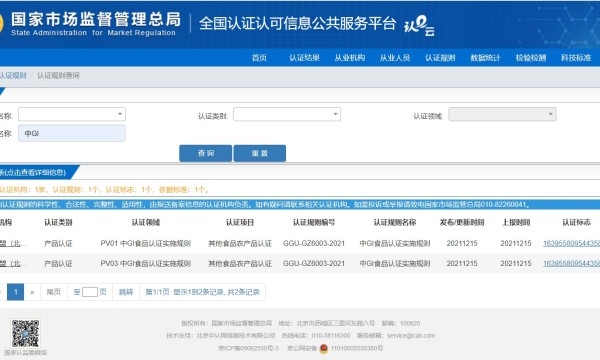Expand the 认证类别 dropdown
Image resolution: width=600 pixels, height=360 pixels.
(287, 114)
